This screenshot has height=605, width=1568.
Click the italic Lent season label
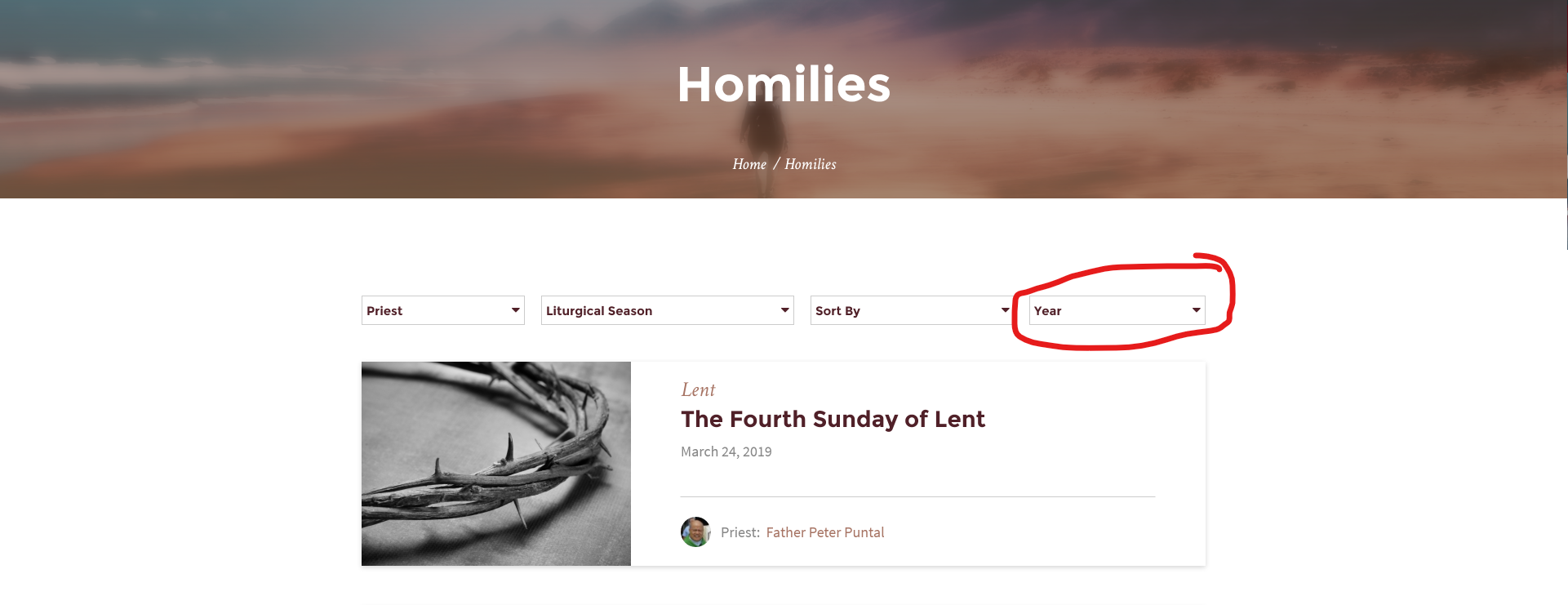698,390
